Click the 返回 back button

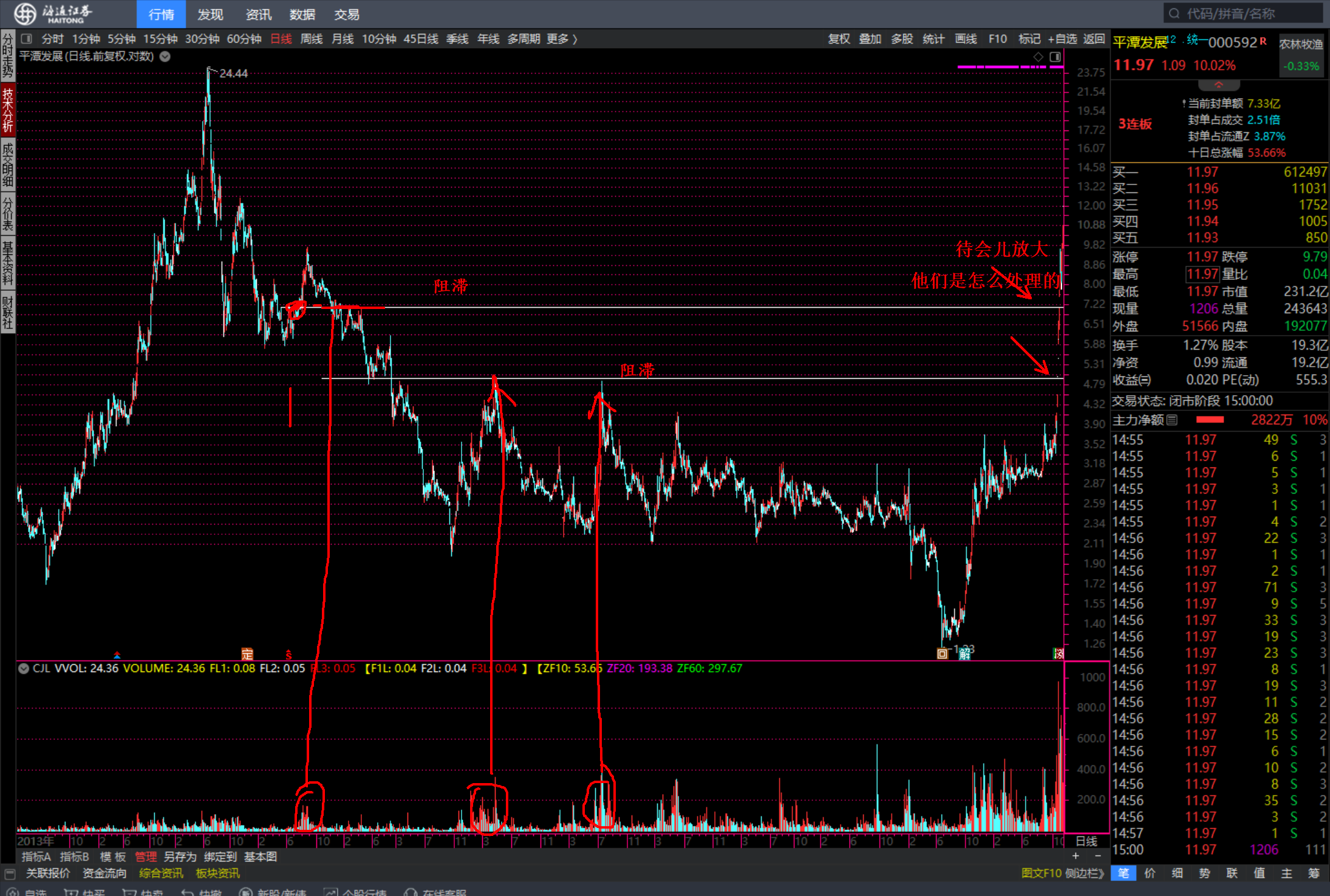click(1094, 39)
